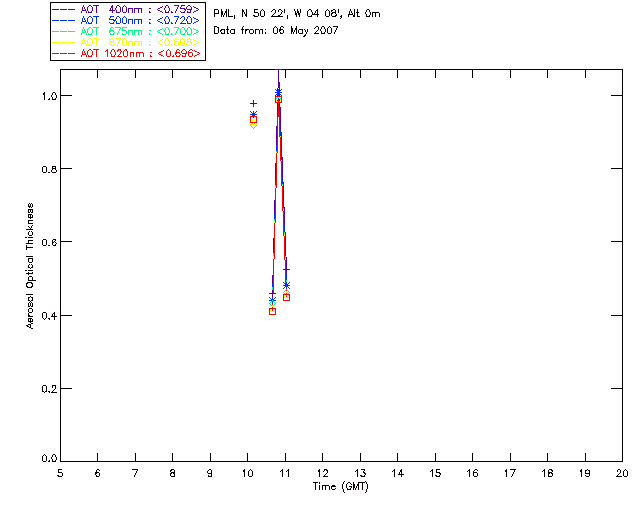Click the 0.2 y-axis tick label
The height and width of the screenshot is (512, 640).
point(49,389)
